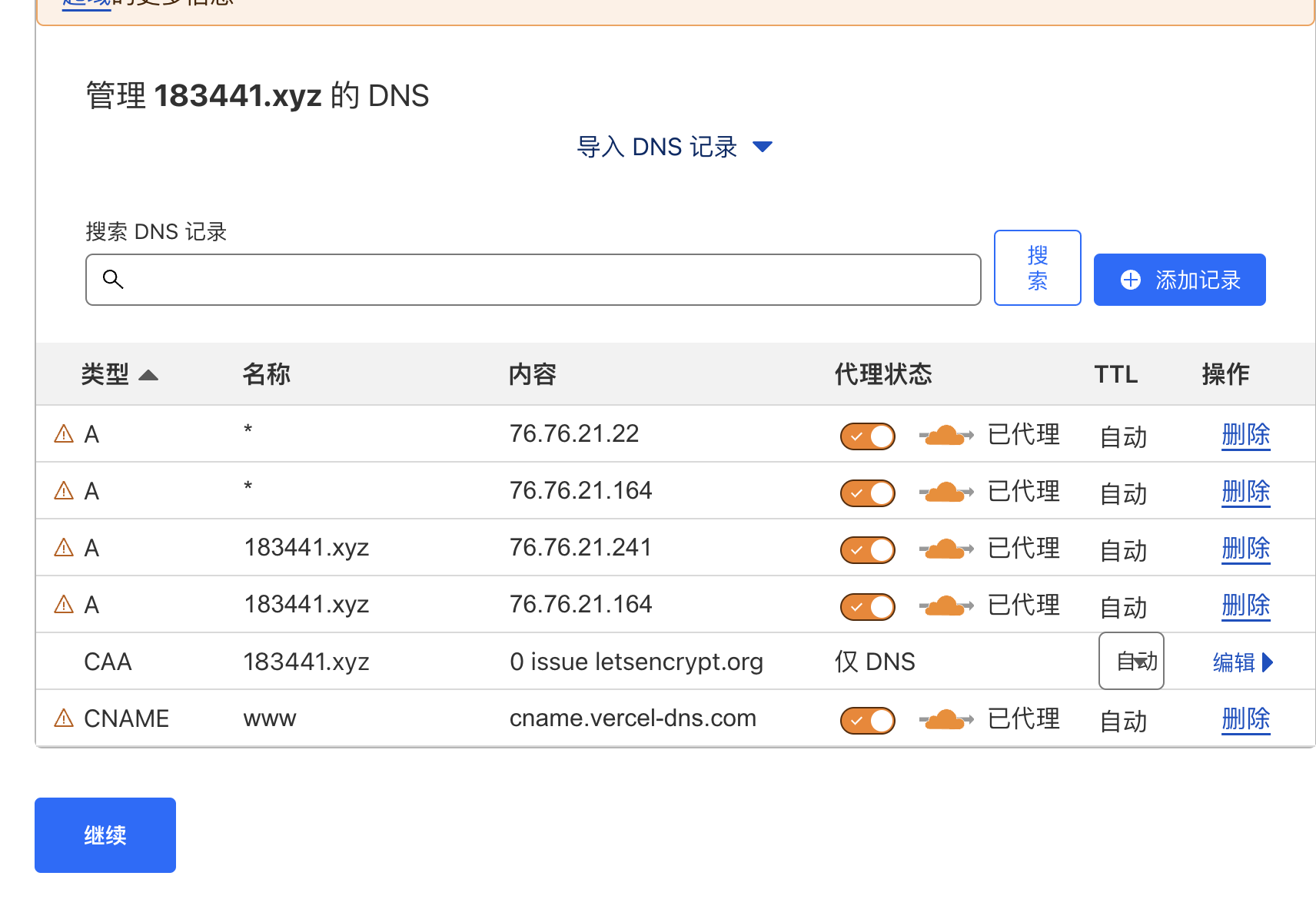Click warning icon on 183441.xyz A record 76.76.21.164

coord(64,605)
